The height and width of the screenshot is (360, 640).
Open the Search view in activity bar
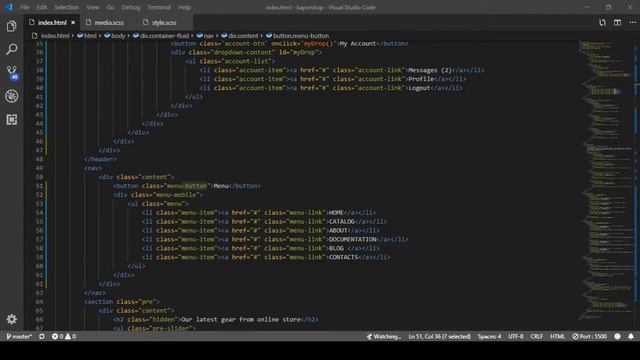11,49
